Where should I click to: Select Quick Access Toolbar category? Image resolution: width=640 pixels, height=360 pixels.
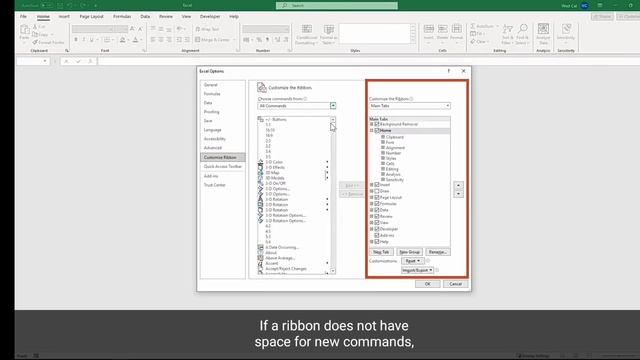tap(222, 167)
